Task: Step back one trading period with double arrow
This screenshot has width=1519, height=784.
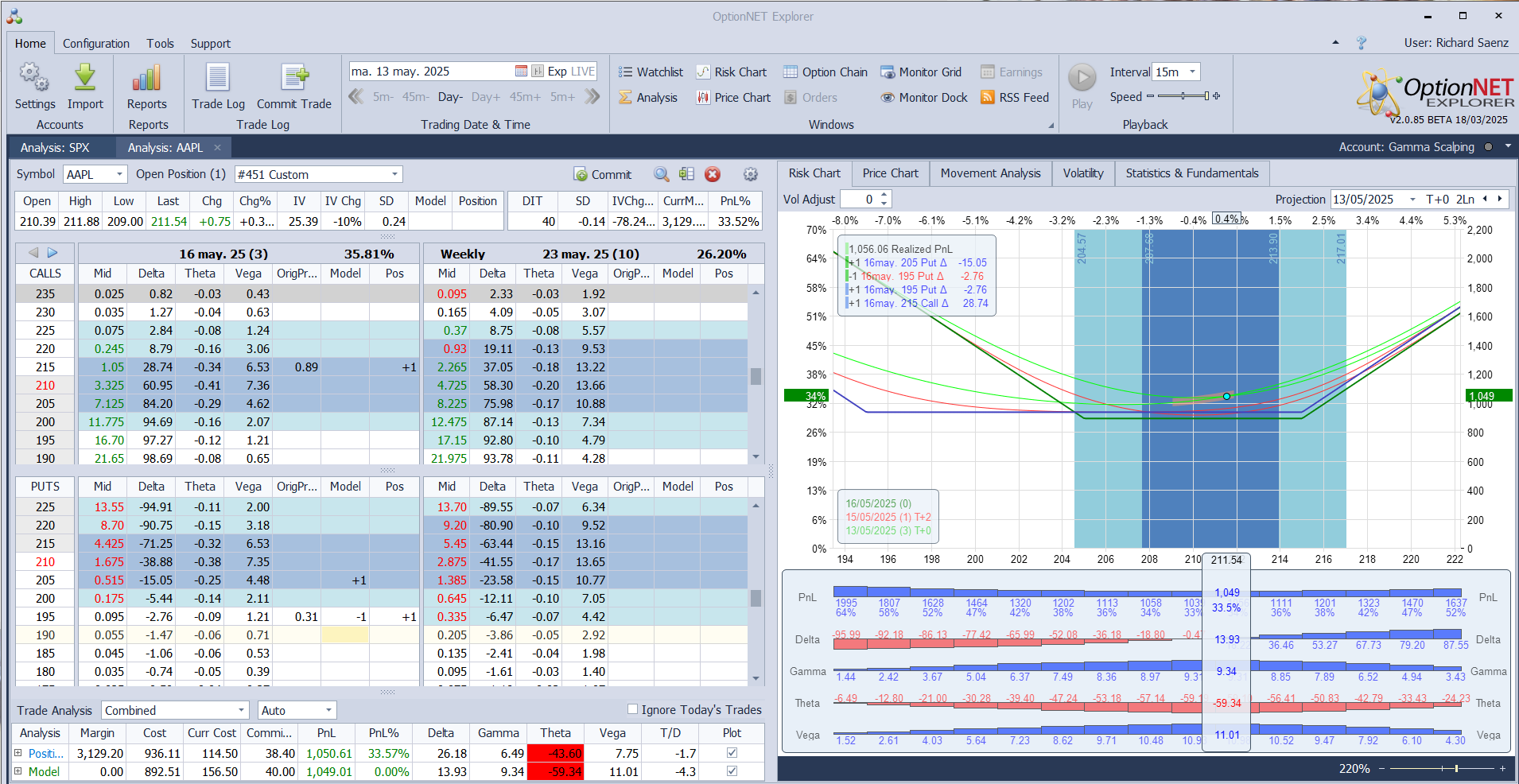Action: 355,96
